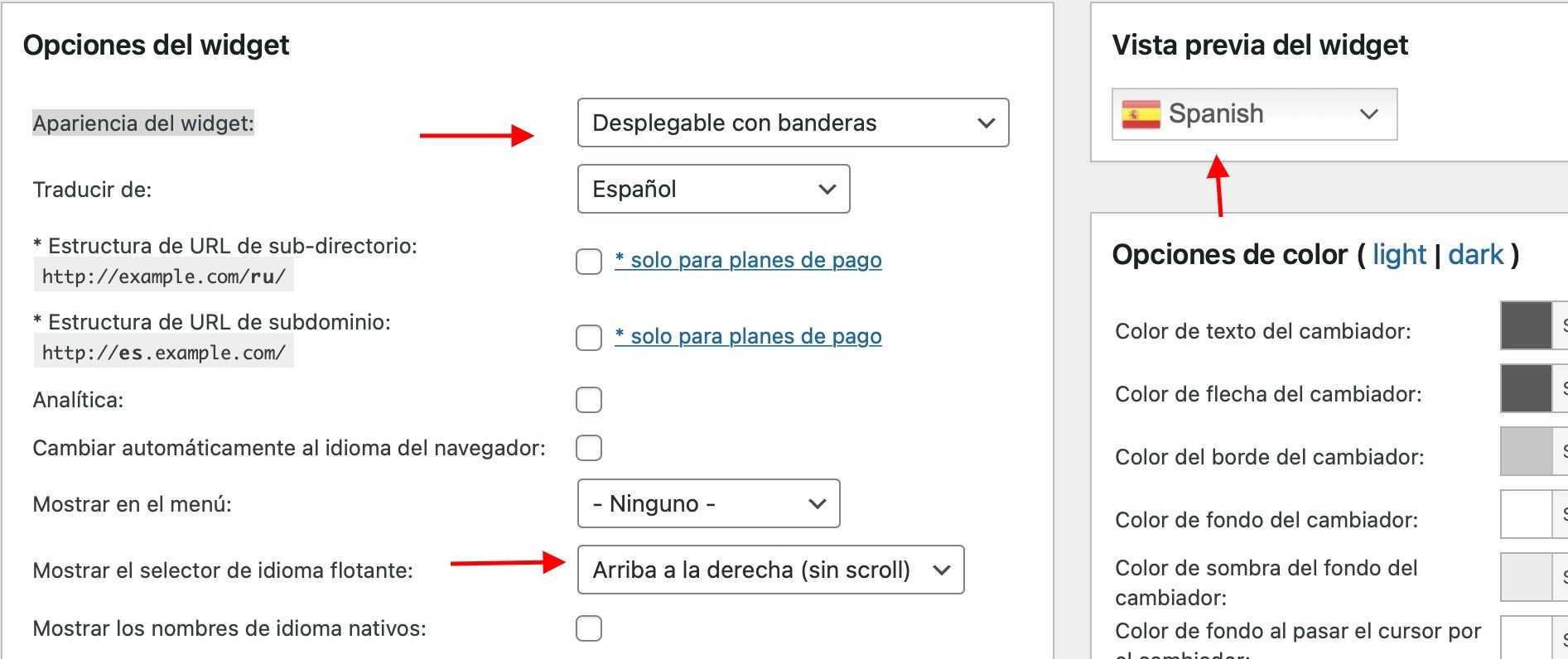Image resolution: width=1568 pixels, height=659 pixels.
Task: Pick the switcher border color swatch
Action: click(1526, 451)
